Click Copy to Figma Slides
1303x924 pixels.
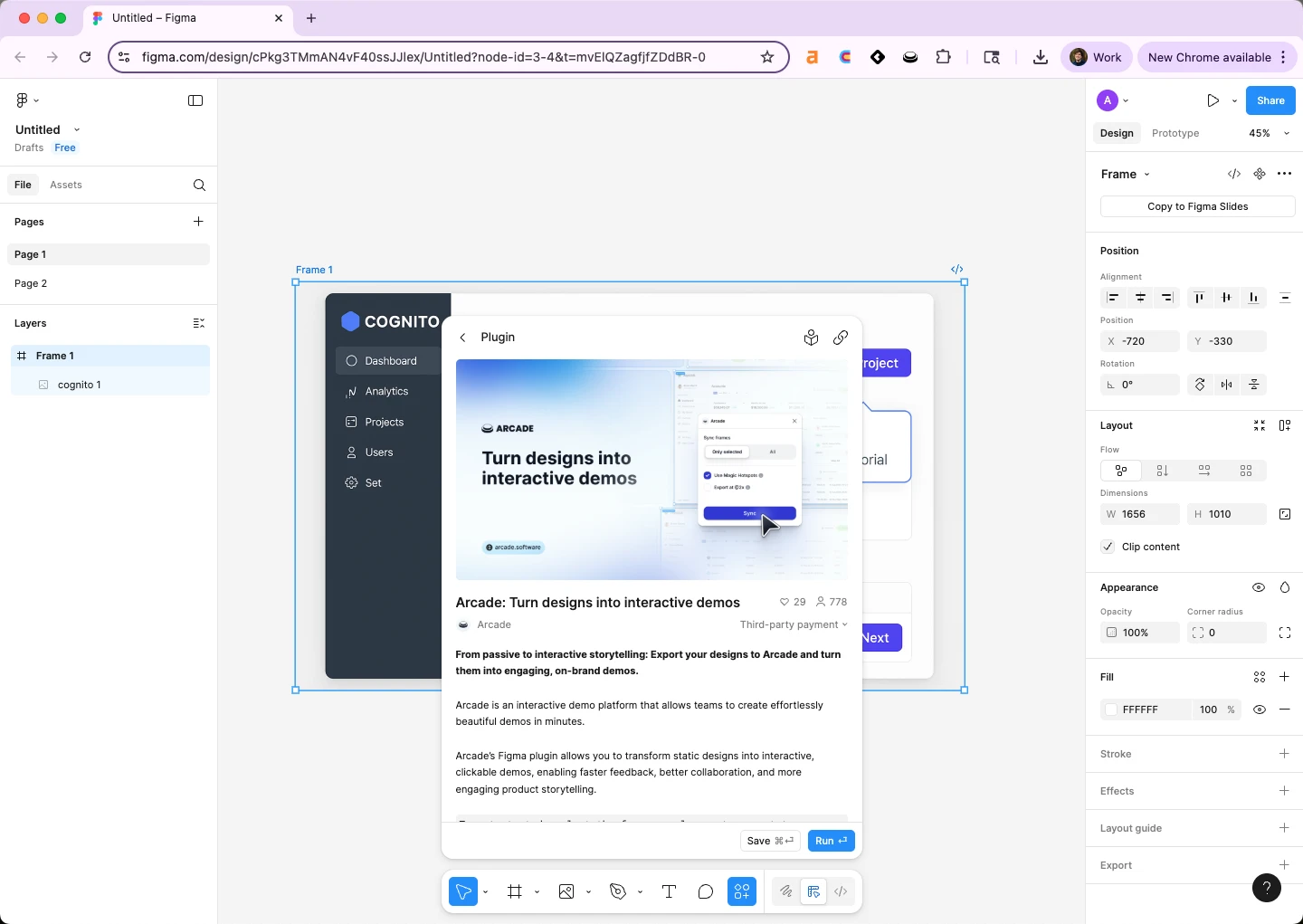pyautogui.click(x=1198, y=206)
